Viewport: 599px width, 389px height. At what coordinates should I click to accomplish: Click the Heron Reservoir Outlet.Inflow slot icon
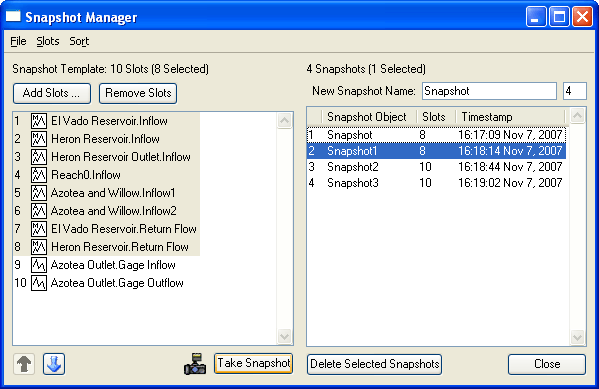[39, 157]
